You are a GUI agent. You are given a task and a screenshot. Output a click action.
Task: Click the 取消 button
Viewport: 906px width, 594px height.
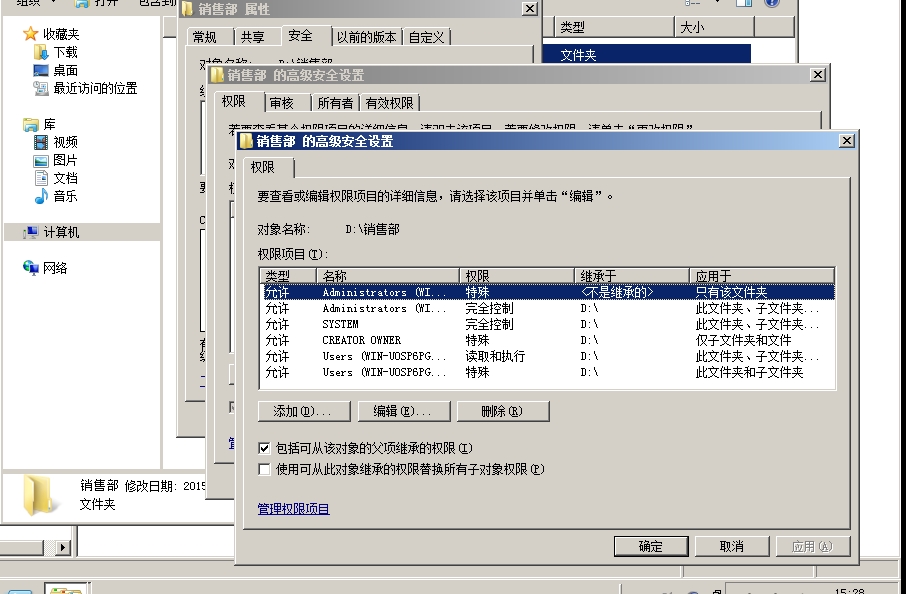point(732,546)
